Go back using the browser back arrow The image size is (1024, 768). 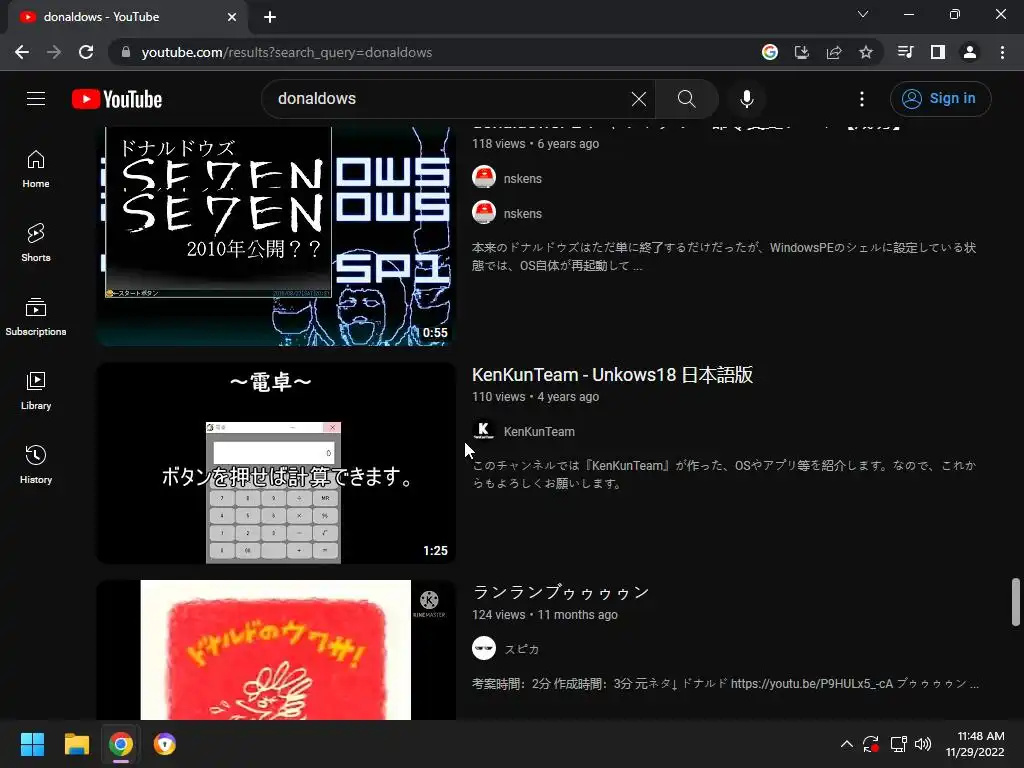[x=22, y=52]
